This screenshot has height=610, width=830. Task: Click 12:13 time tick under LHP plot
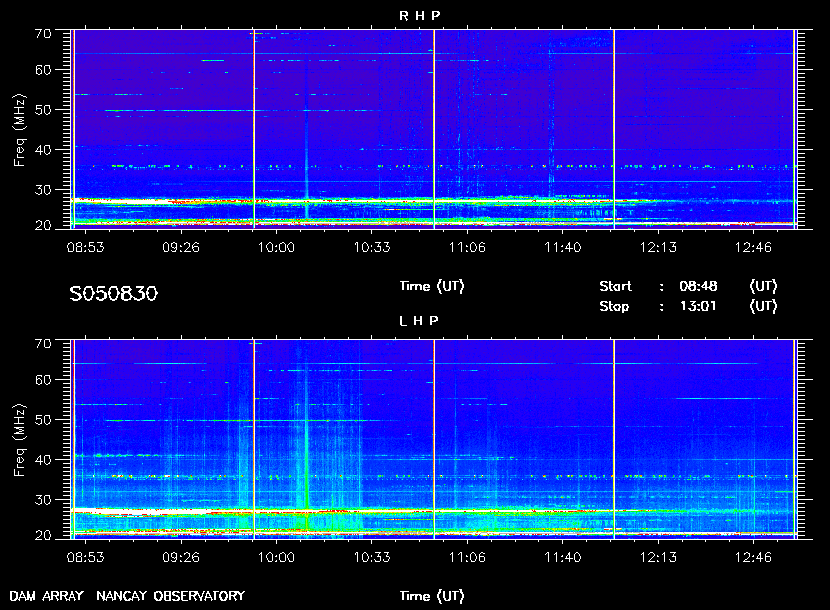(658, 557)
